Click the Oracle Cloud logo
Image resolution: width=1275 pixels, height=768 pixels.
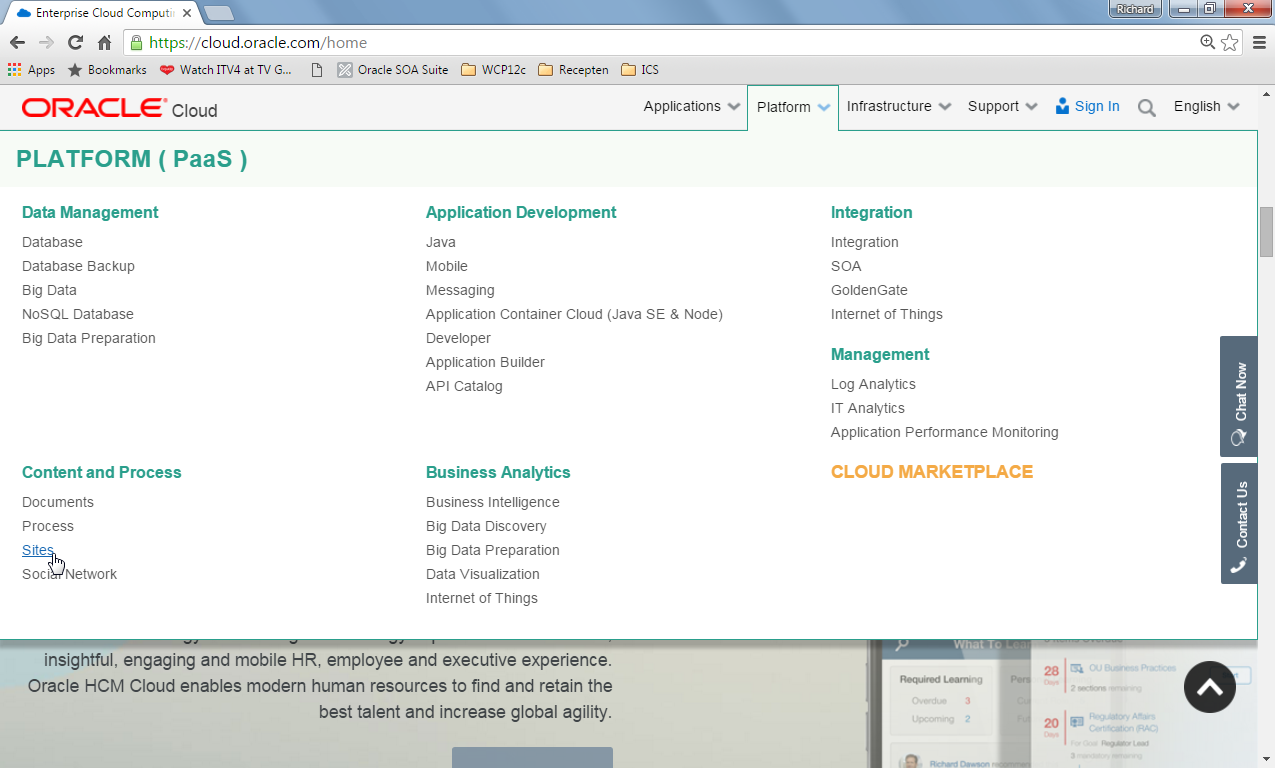(x=119, y=109)
